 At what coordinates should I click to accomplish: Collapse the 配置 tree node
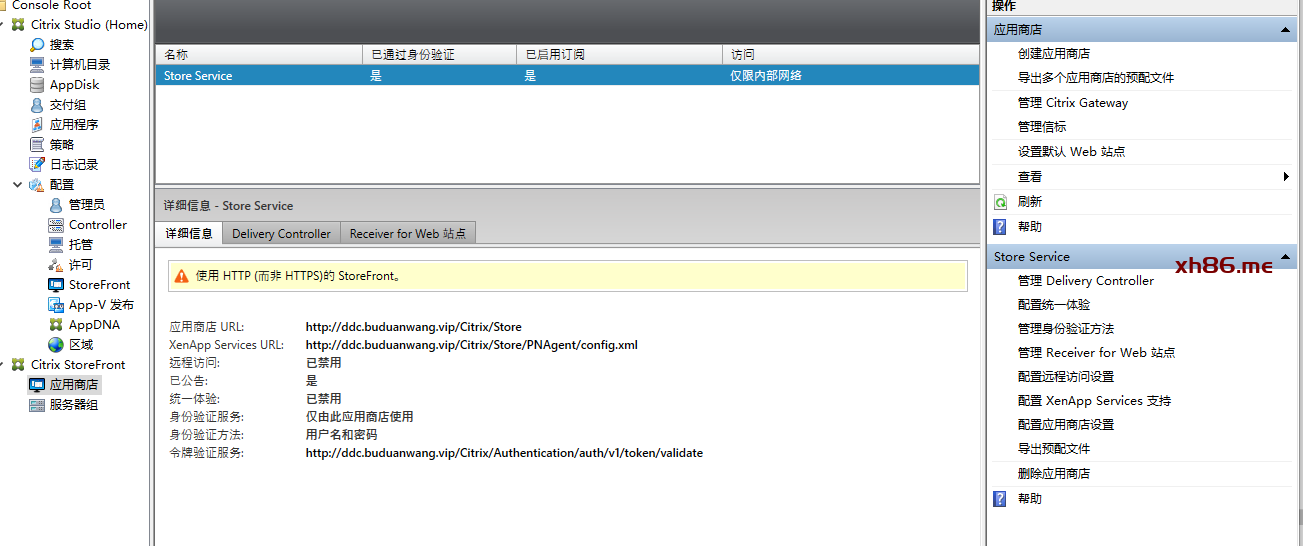18,184
